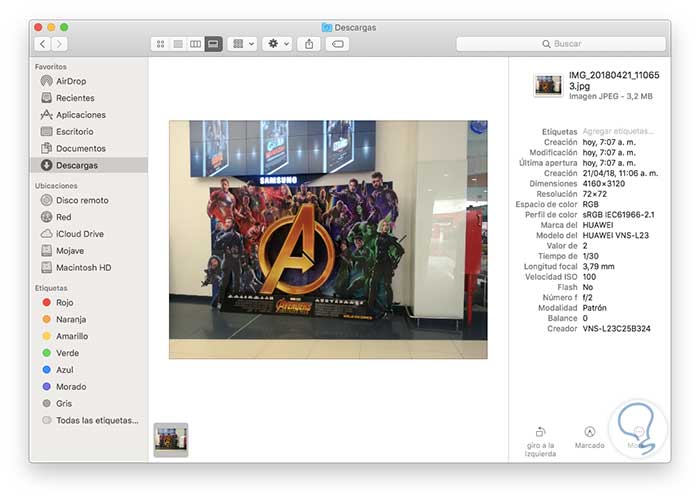700x501 pixels.
Task: Open Marcado markup tool
Action: point(590,438)
